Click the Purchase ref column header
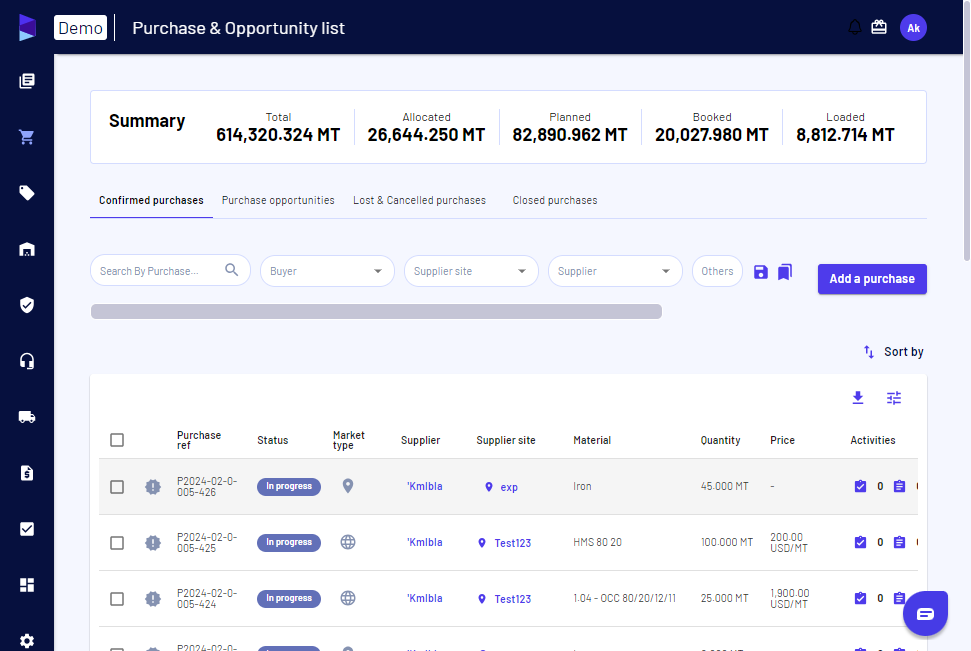This screenshot has width=971, height=651. click(x=199, y=440)
